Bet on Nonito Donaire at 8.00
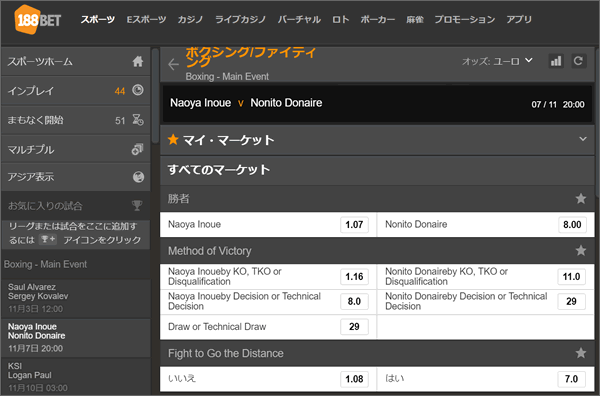Image resolution: width=600 pixels, height=396 pixels. 572,225
